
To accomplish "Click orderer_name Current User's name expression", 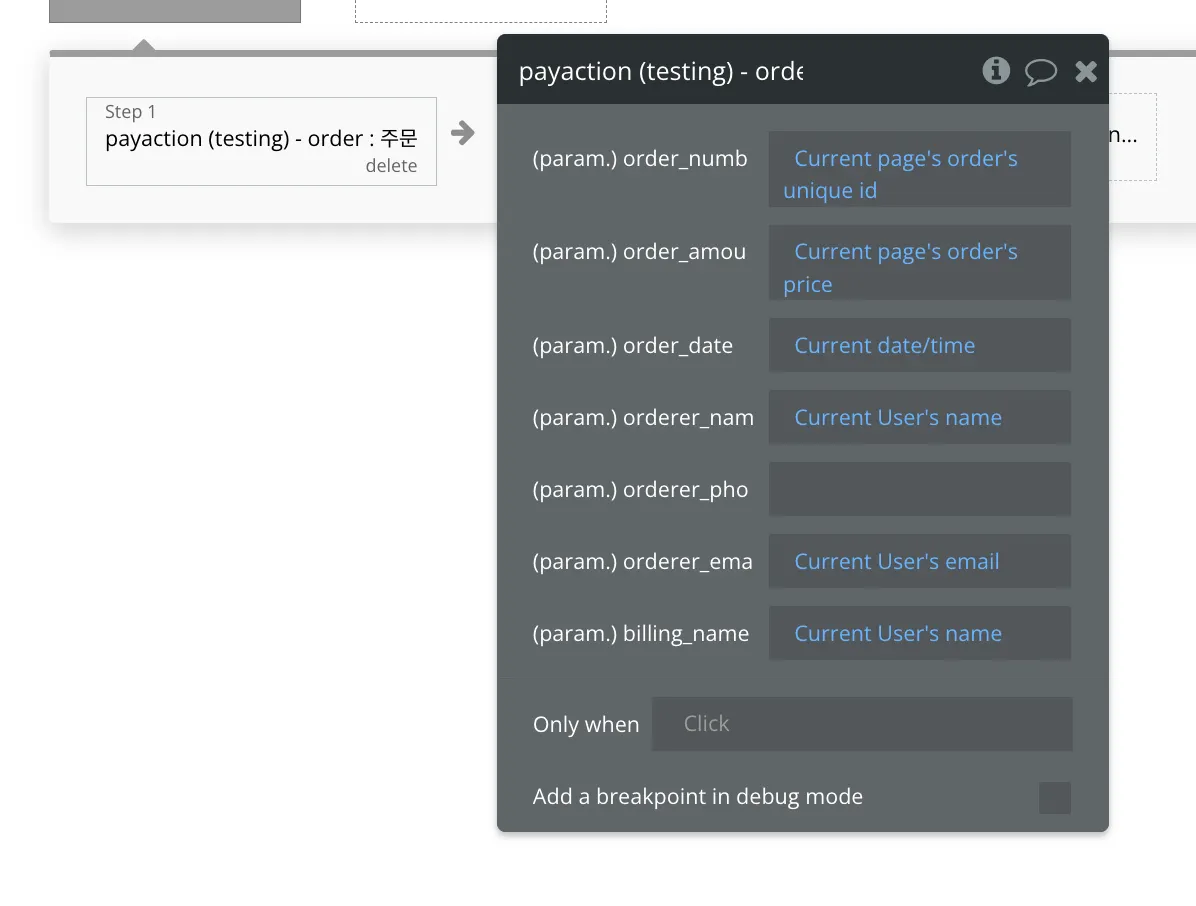I will point(897,418).
